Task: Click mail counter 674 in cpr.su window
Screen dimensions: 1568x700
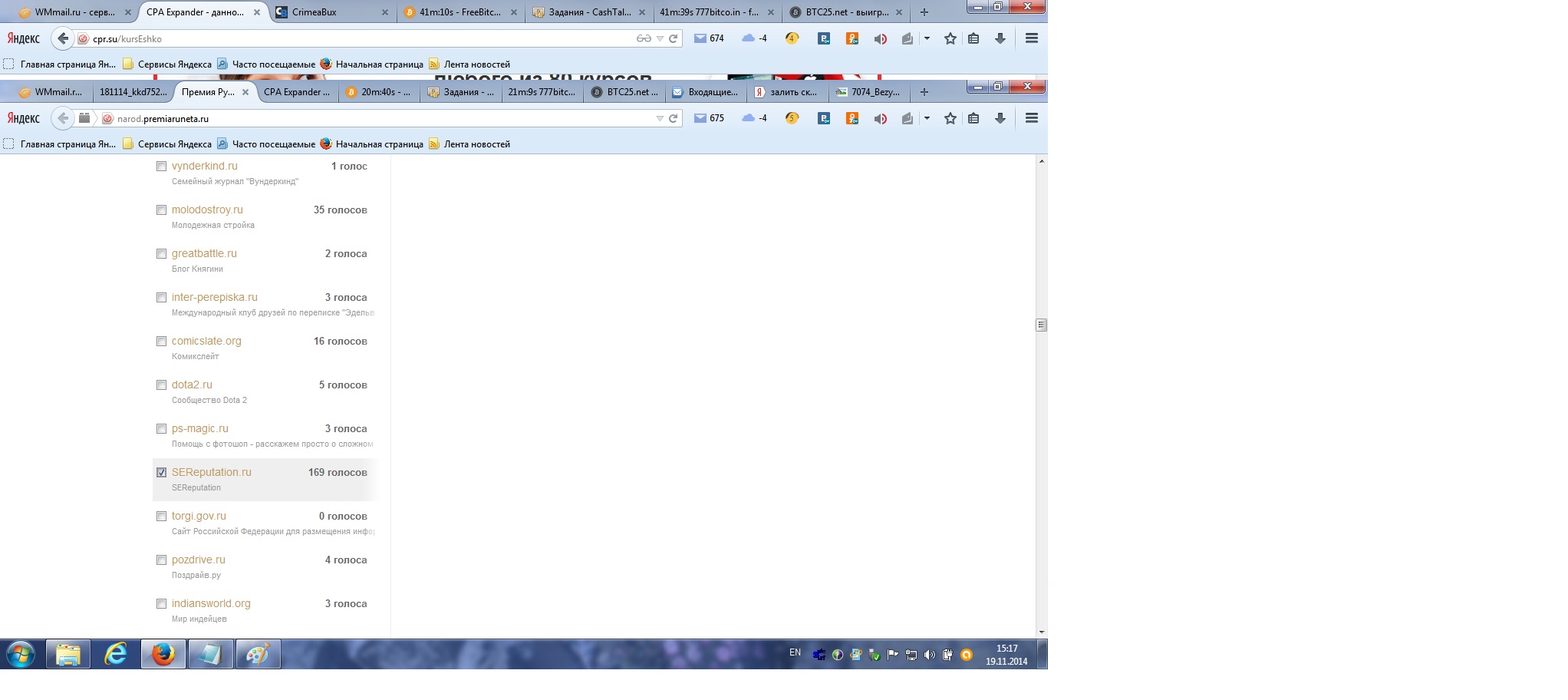Action: pos(709,38)
